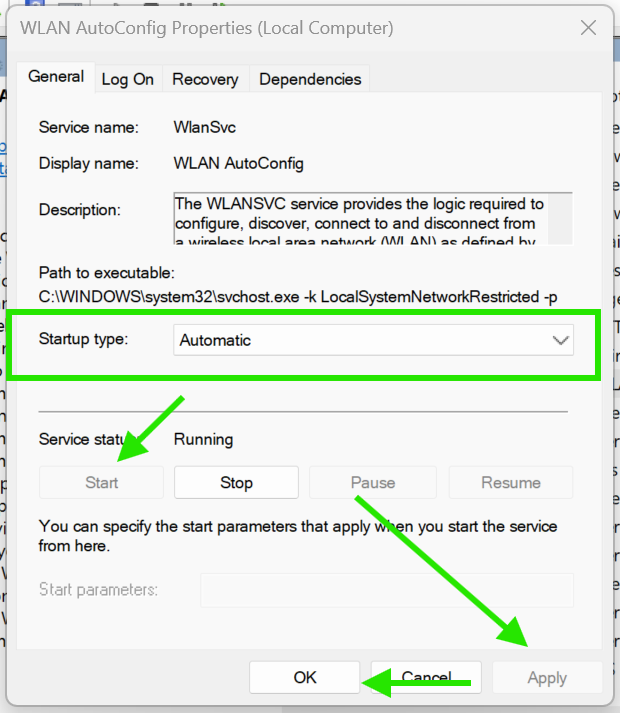The image size is (620, 713).
Task: Click the Start service button
Action: [x=101, y=482]
